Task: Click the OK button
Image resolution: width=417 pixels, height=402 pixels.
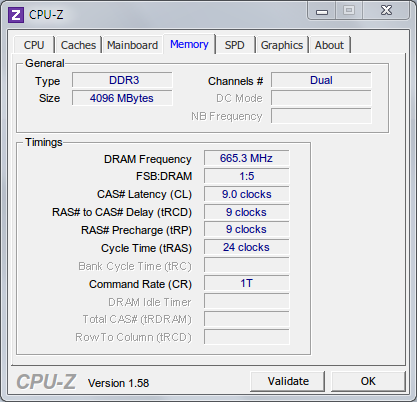Action: click(368, 381)
